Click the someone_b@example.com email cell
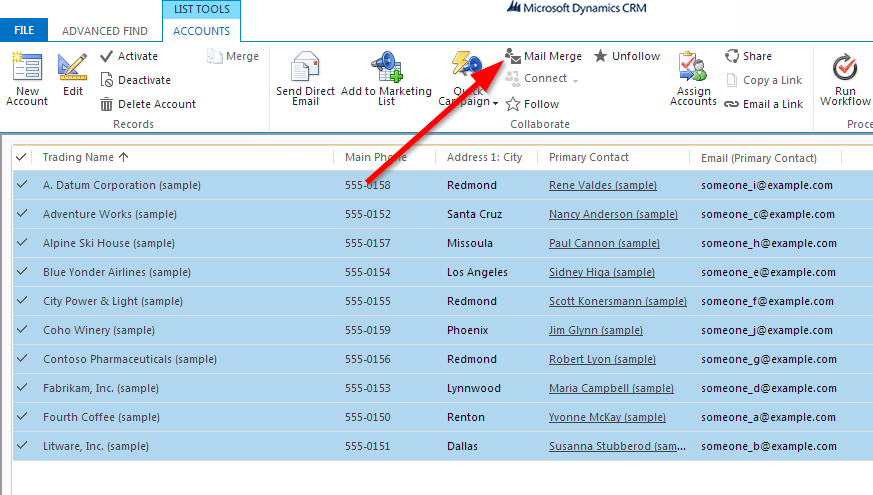The image size is (873, 495). tap(768, 446)
